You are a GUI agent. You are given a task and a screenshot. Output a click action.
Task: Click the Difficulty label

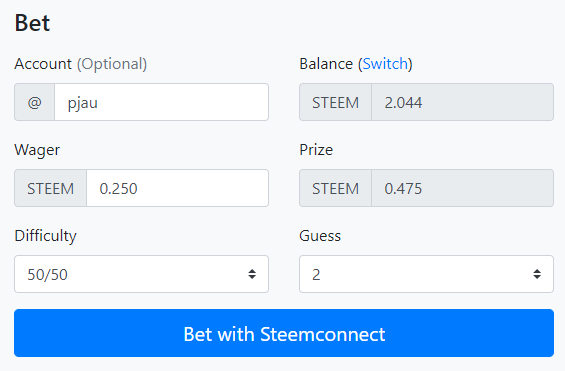[x=45, y=236]
